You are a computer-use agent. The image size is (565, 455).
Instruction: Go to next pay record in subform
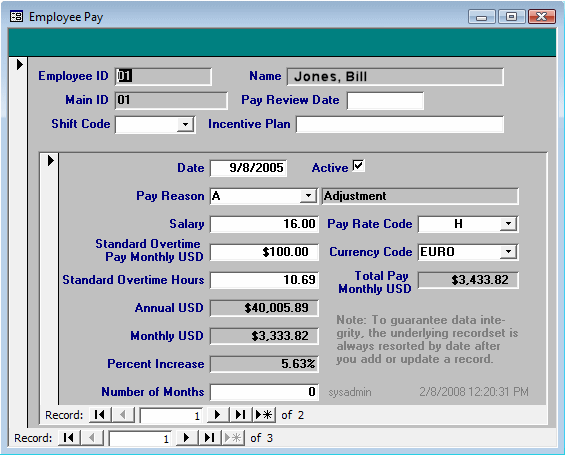click(217, 415)
